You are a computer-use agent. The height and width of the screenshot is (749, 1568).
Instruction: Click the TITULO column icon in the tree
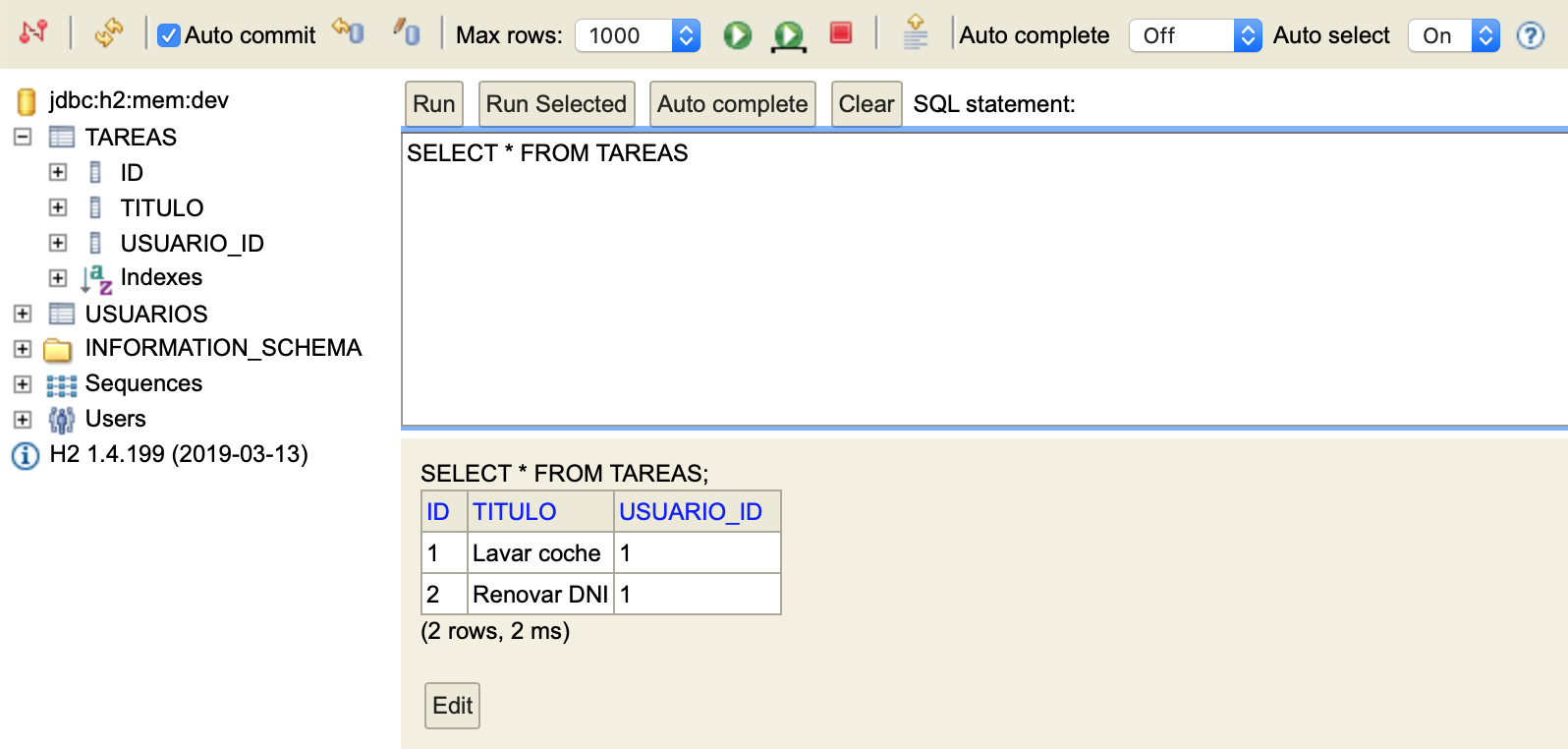(x=95, y=207)
